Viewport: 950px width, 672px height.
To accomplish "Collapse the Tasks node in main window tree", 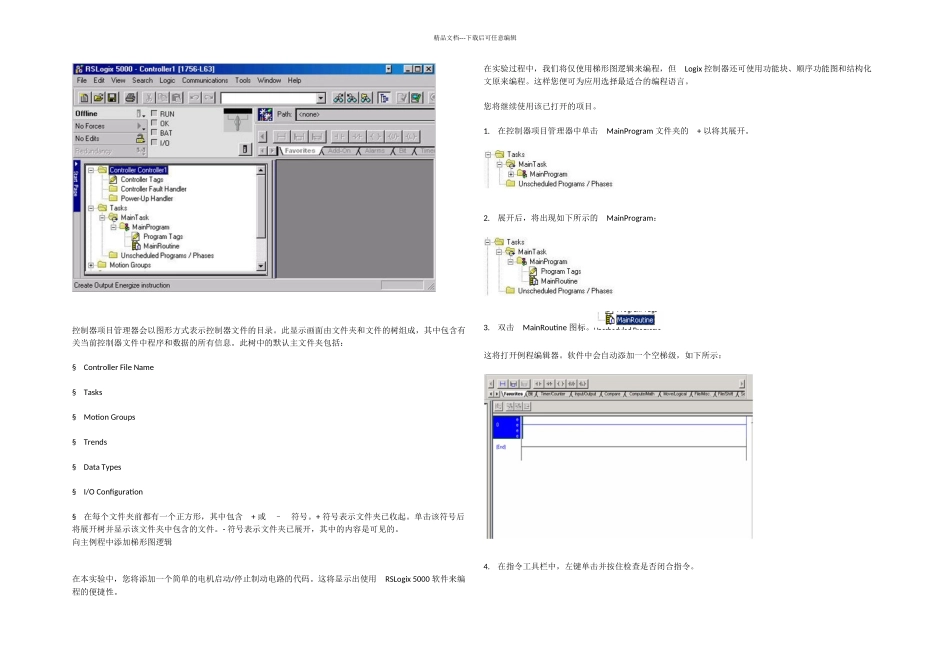I will 91,208.
